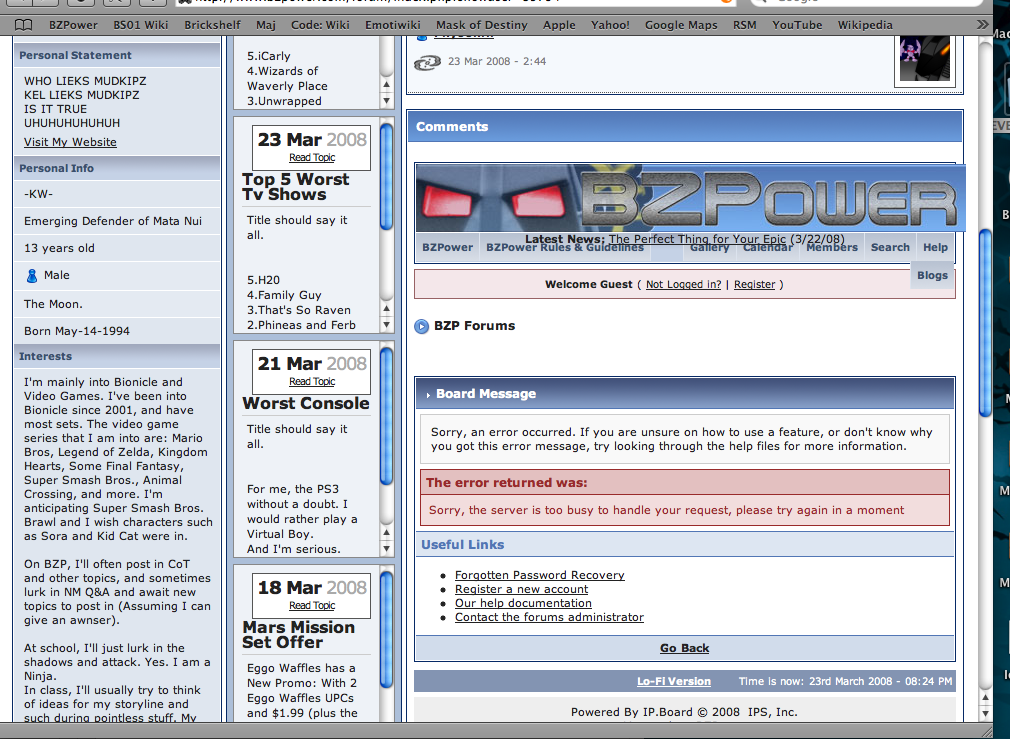This screenshot has width=1010, height=739.
Task: Open Register a new account link
Action: coord(521,590)
